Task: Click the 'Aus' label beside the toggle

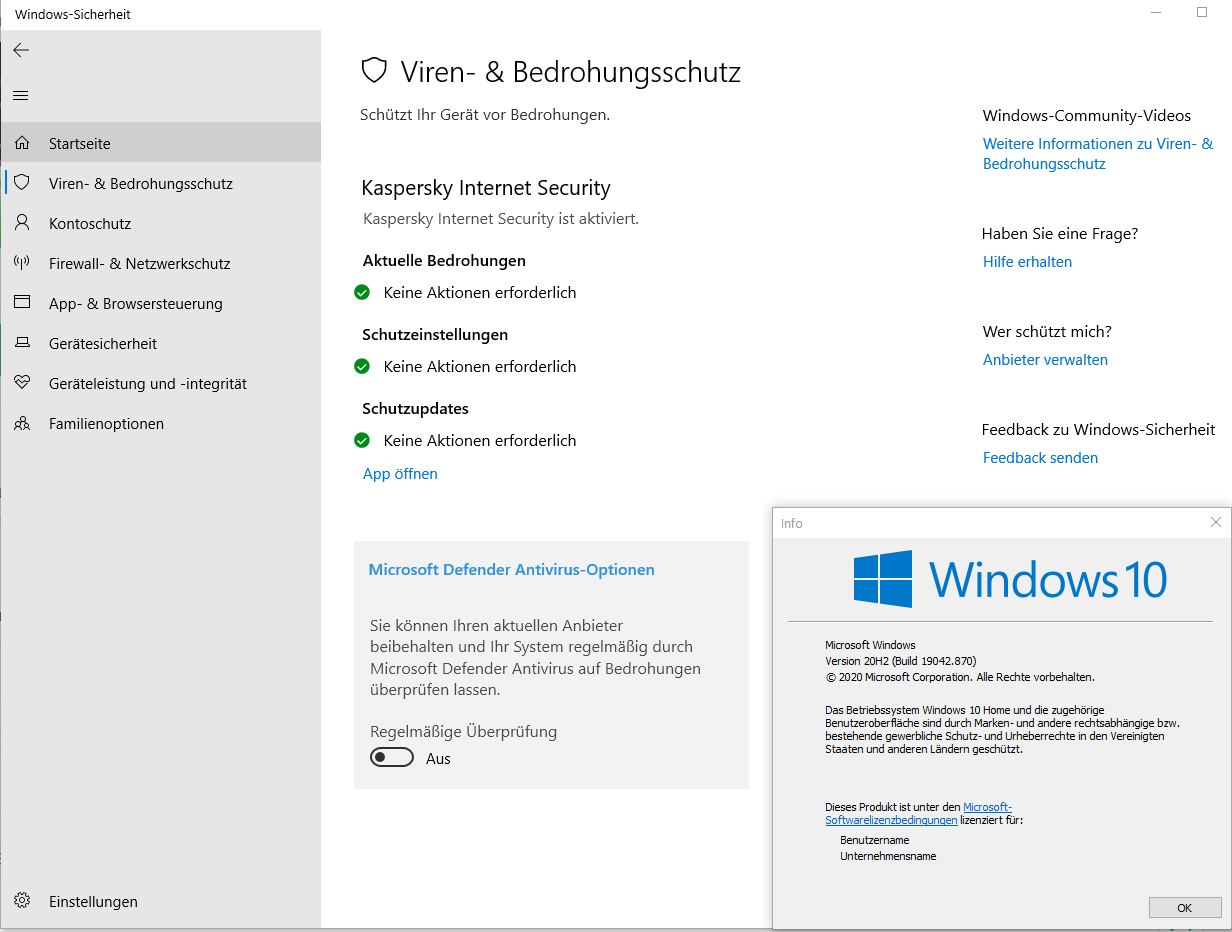Action: (438, 759)
